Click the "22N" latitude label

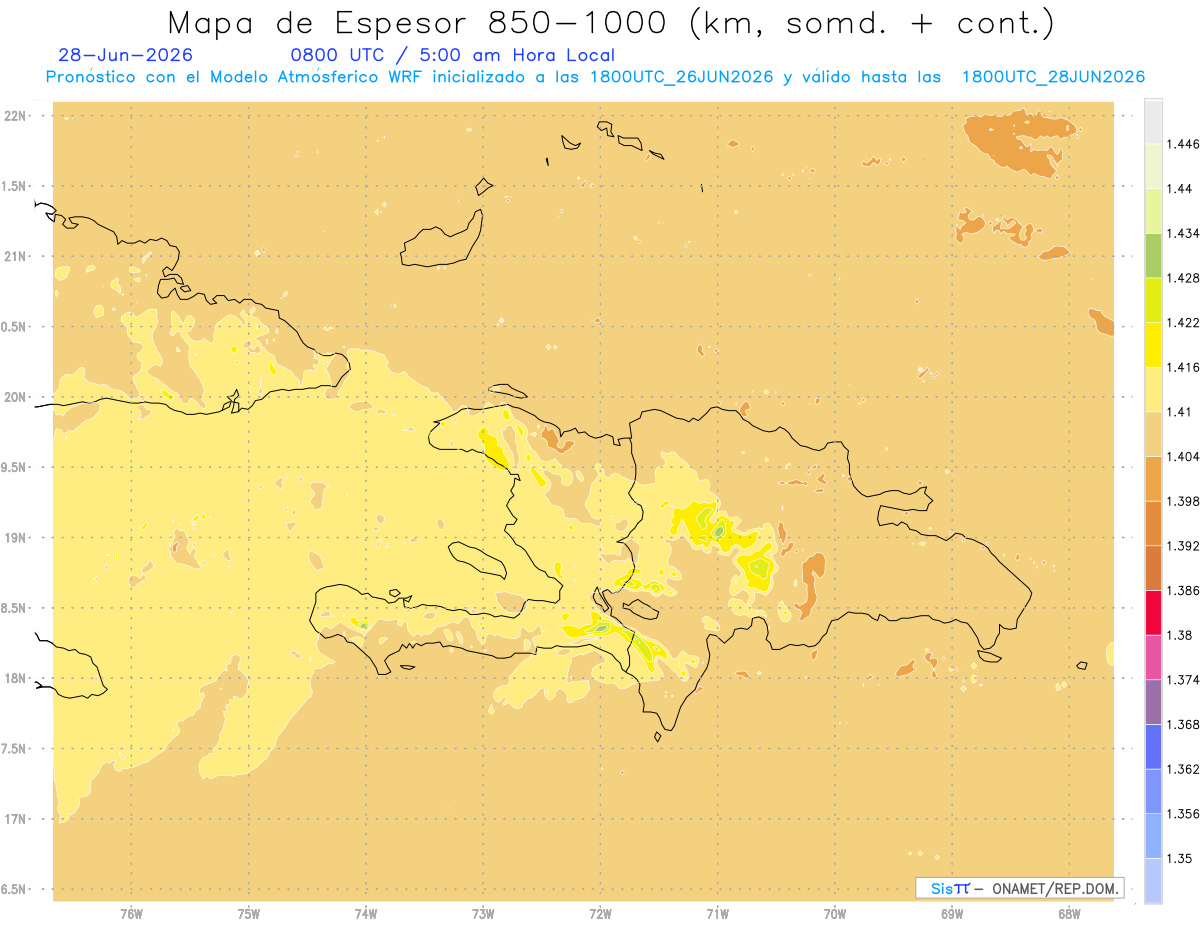click(x=15, y=116)
